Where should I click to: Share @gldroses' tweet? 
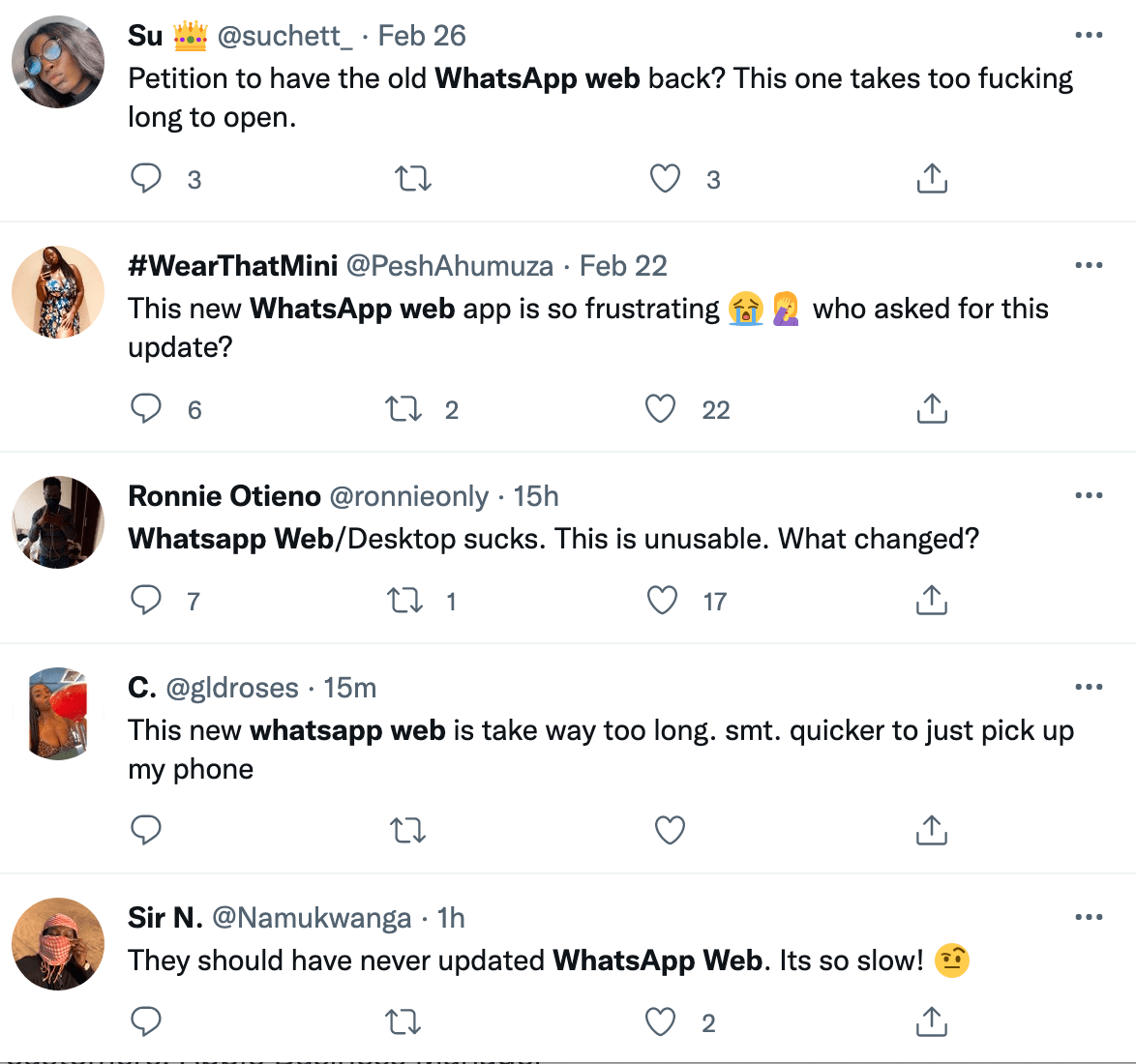click(931, 830)
